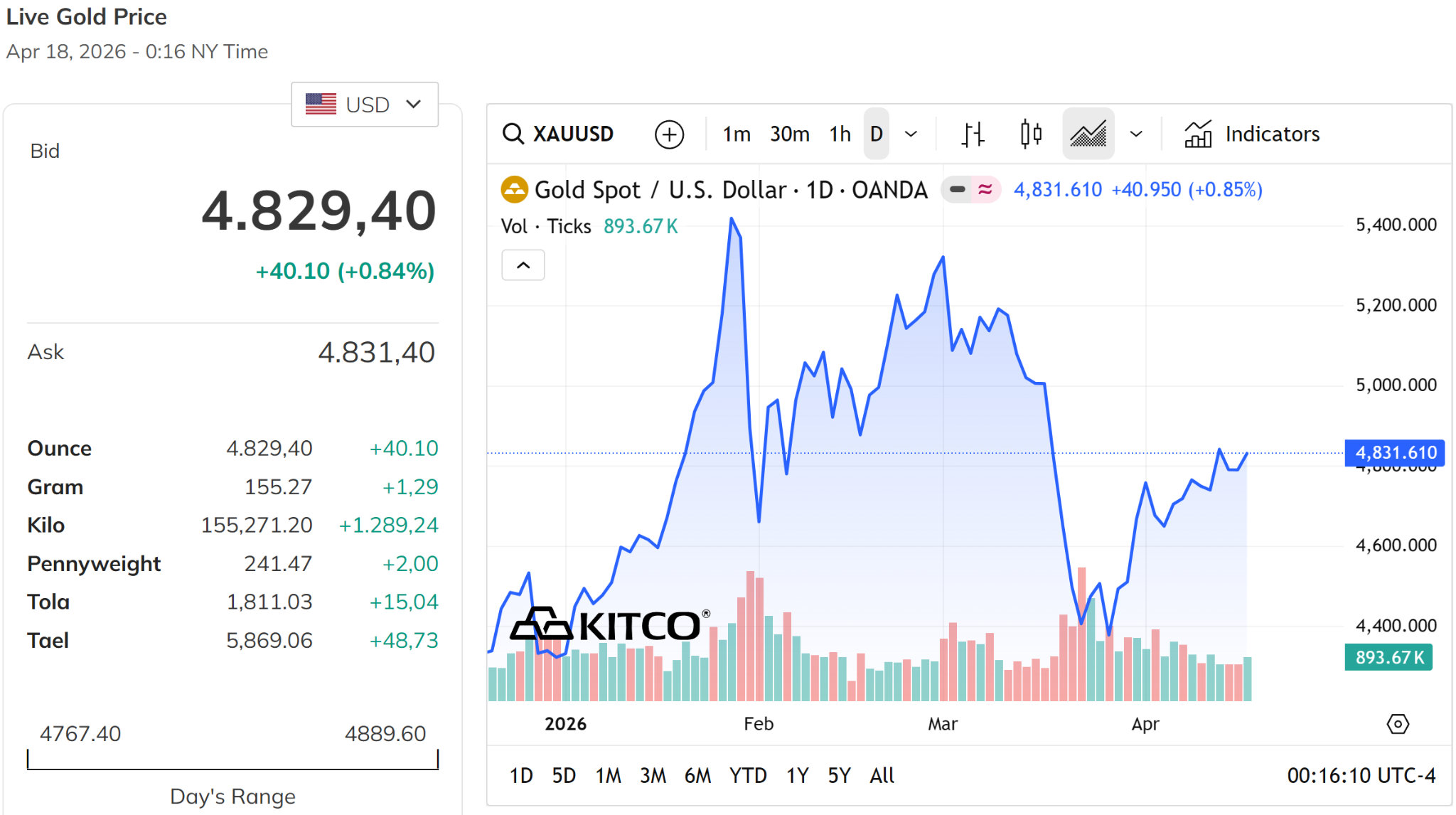The image size is (1456, 815).
Task: Click the compare symbol plus icon
Action: [668, 134]
